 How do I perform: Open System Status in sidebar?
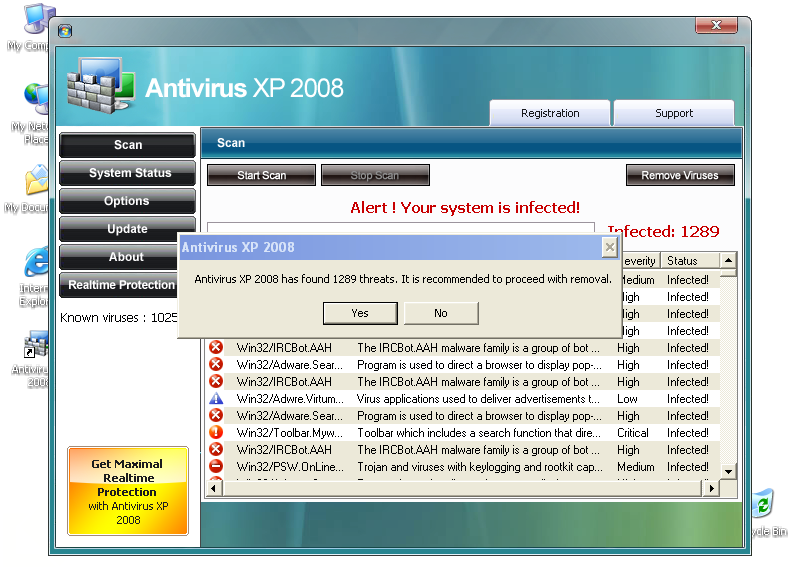coord(128,173)
